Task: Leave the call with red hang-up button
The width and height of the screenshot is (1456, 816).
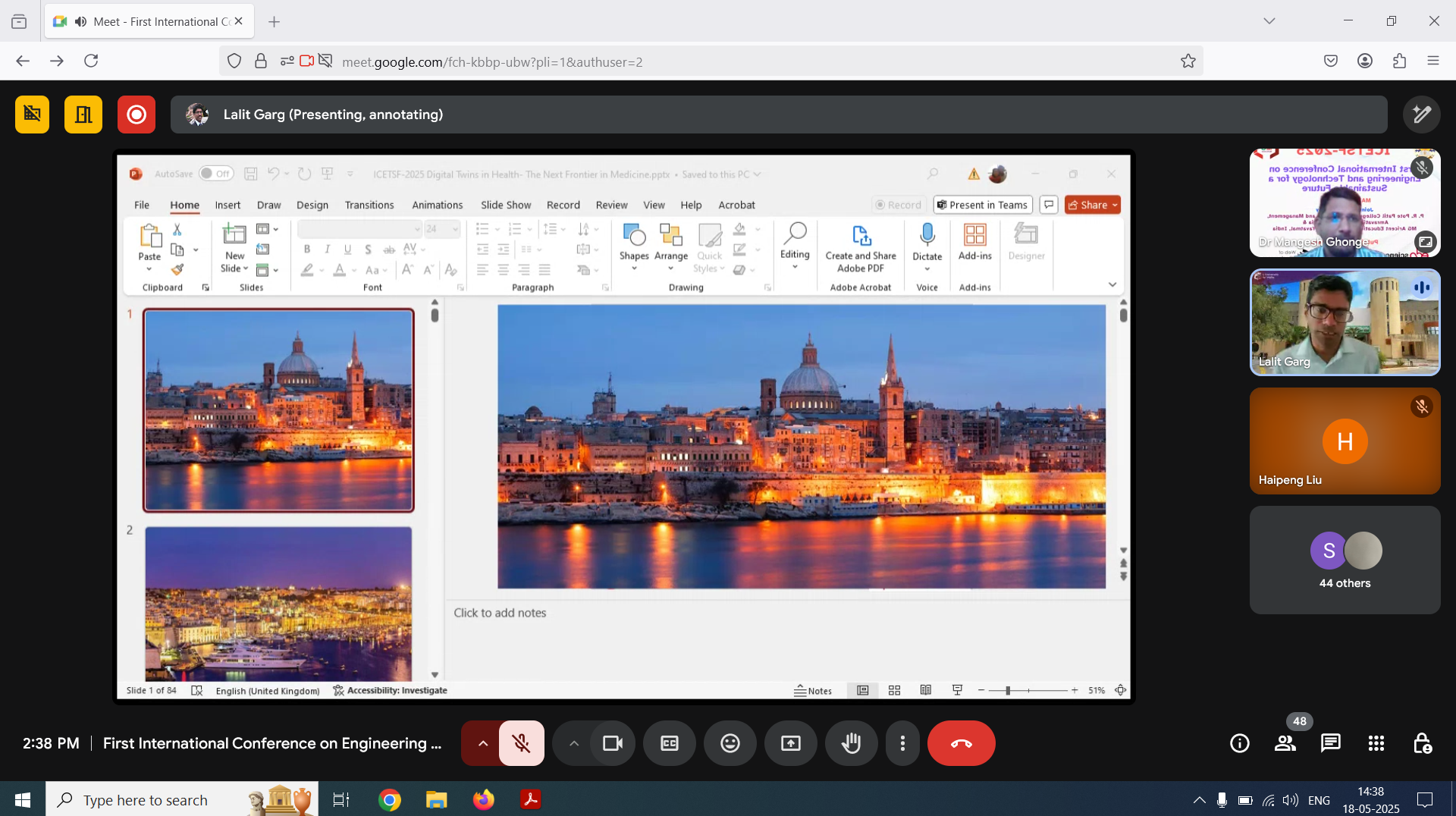Action: 961,743
